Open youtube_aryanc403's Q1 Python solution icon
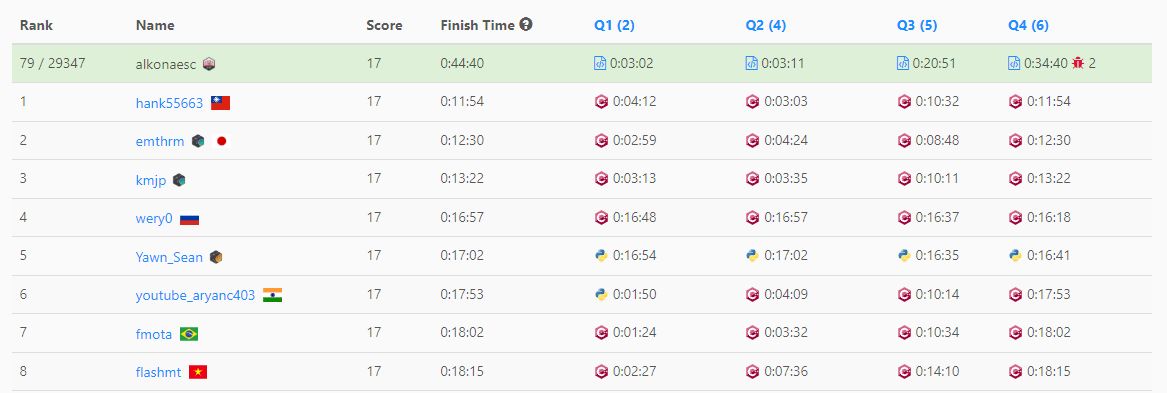The width and height of the screenshot is (1167, 393). click(x=601, y=294)
